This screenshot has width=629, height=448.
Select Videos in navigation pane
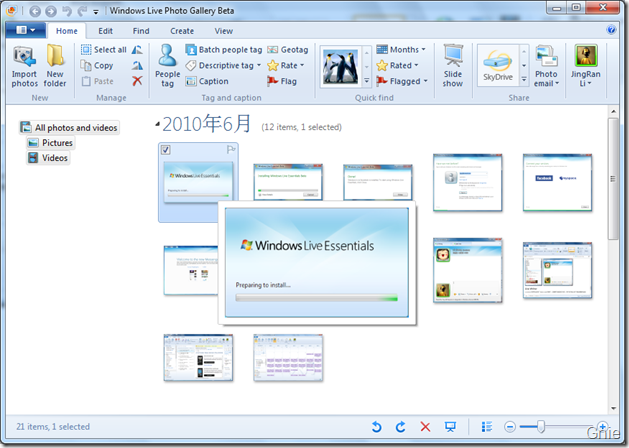point(48,158)
